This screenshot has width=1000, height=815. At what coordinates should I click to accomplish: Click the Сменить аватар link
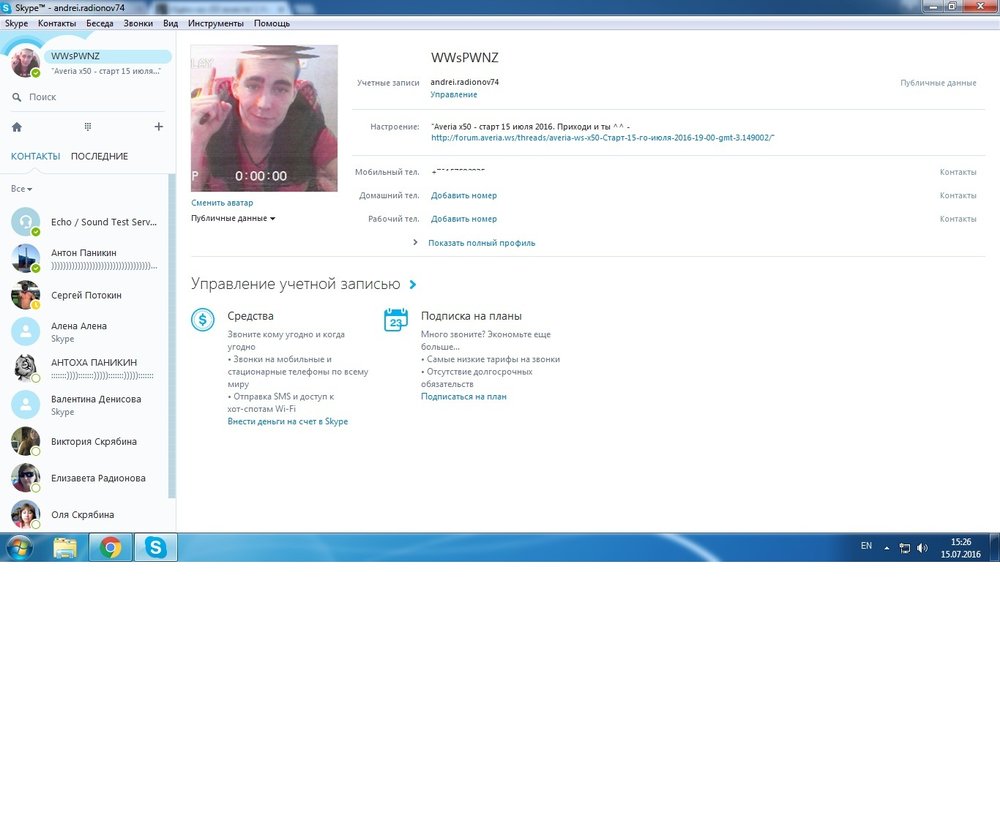(x=222, y=203)
